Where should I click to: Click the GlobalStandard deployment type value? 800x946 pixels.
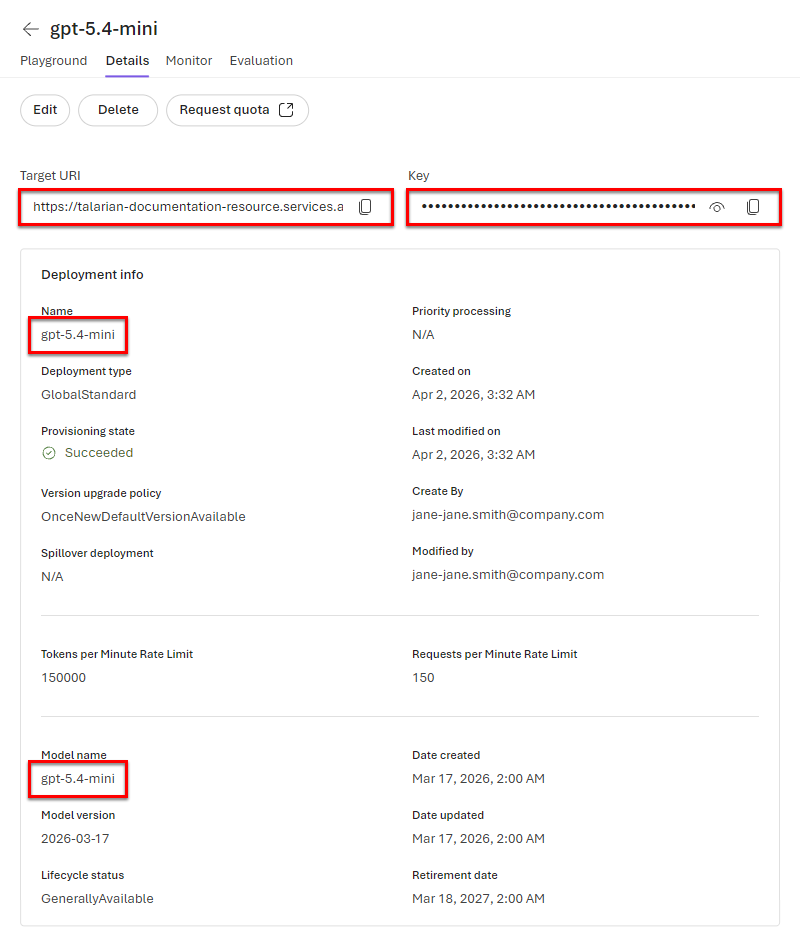[89, 395]
